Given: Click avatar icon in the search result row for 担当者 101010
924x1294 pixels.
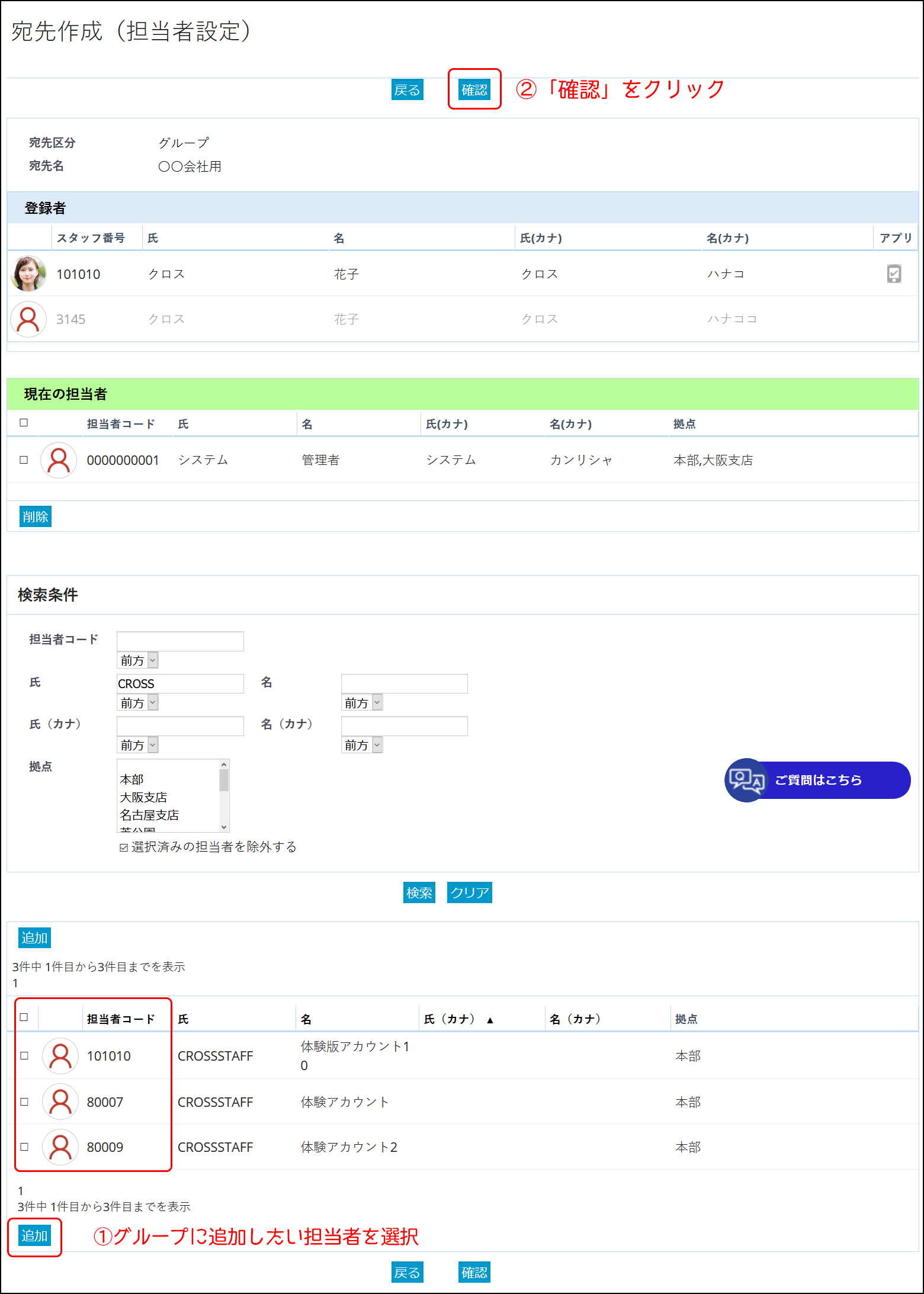Looking at the screenshot, I should 60,1056.
